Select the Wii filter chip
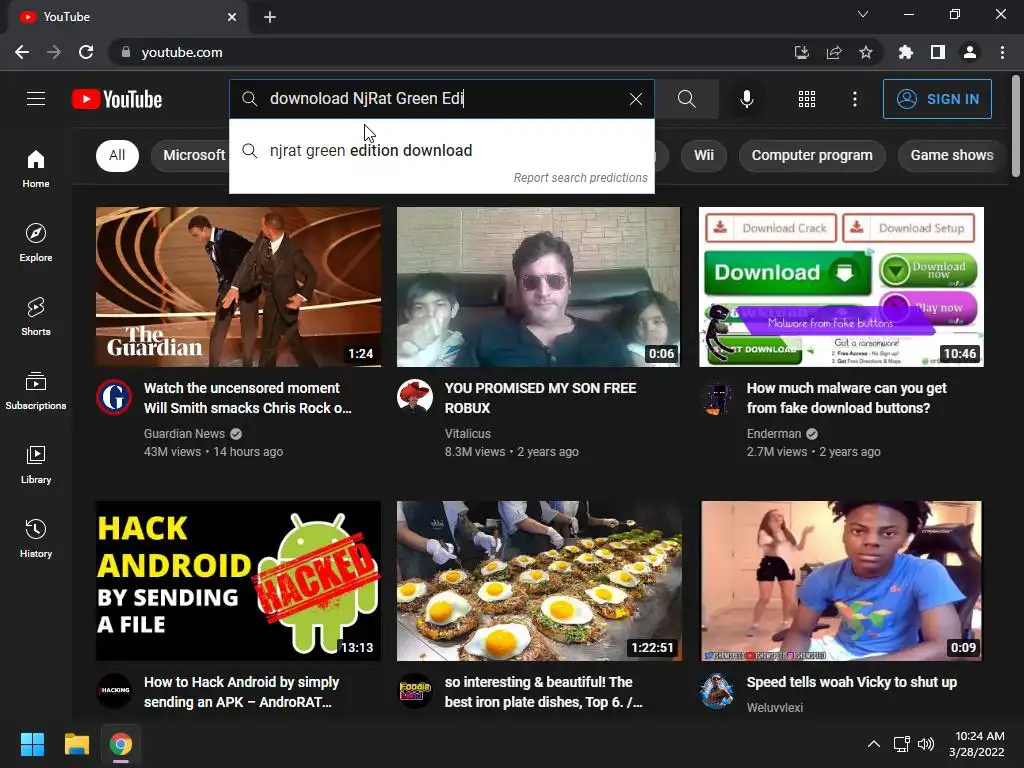This screenshot has height=768, width=1024. [703, 155]
